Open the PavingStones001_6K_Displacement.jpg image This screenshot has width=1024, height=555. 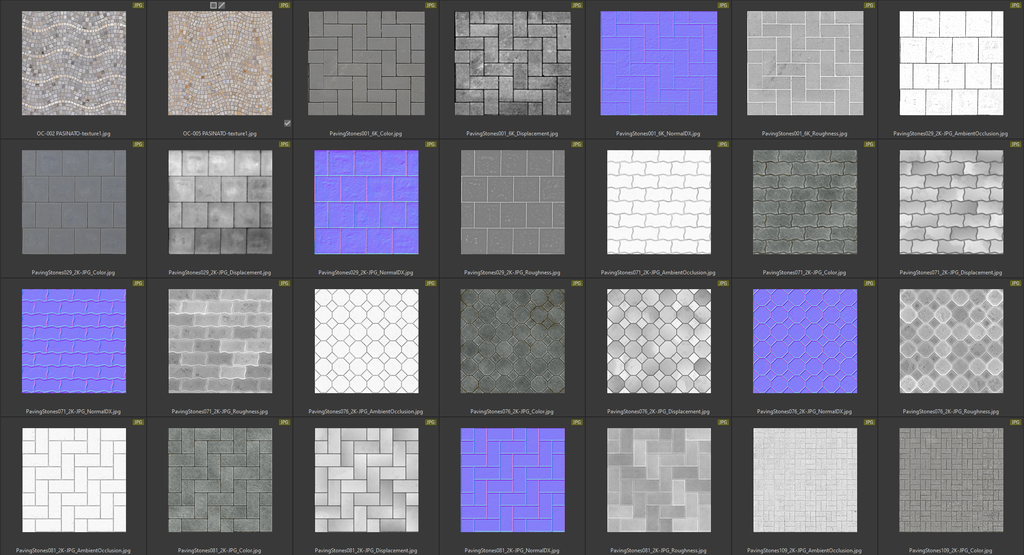click(x=512, y=62)
